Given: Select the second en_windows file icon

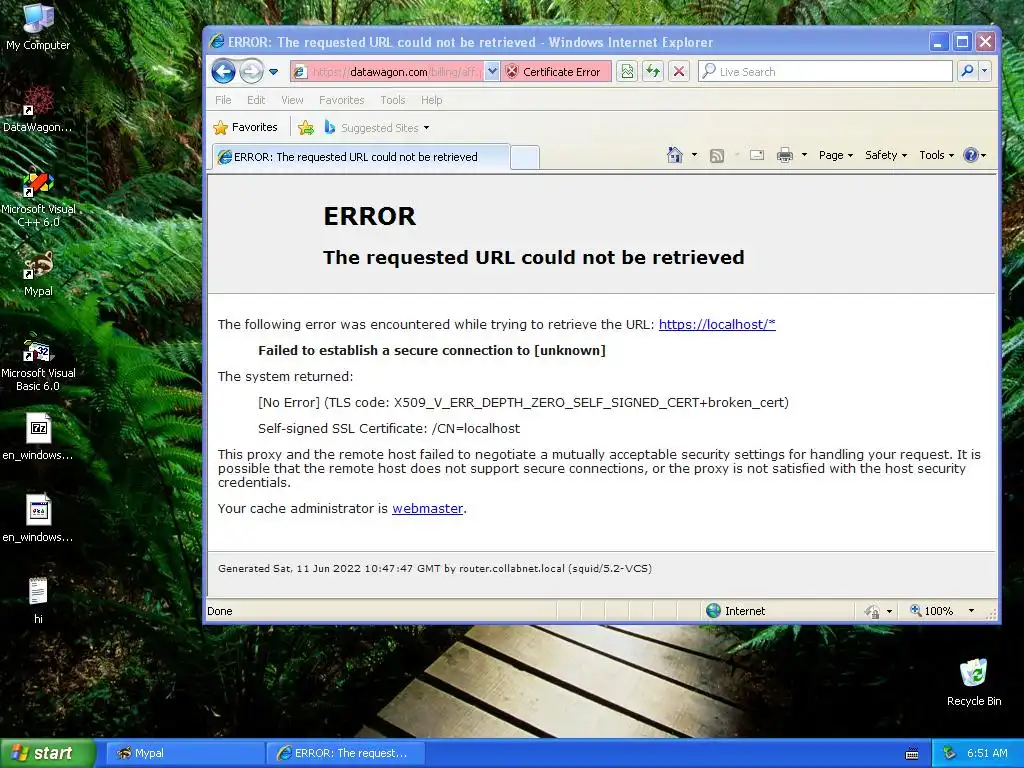Looking at the screenshot, I should (38, 519).
